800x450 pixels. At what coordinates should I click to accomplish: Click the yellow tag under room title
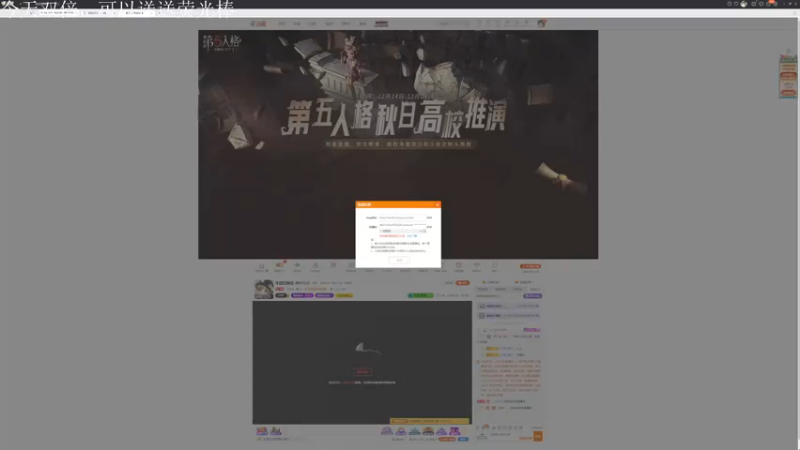pyautogui.click(x=344, y=295)
